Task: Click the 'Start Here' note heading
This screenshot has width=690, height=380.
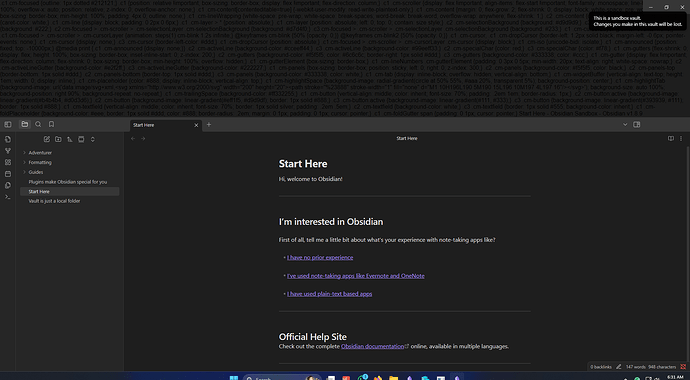Action: (x=303, y=164)
